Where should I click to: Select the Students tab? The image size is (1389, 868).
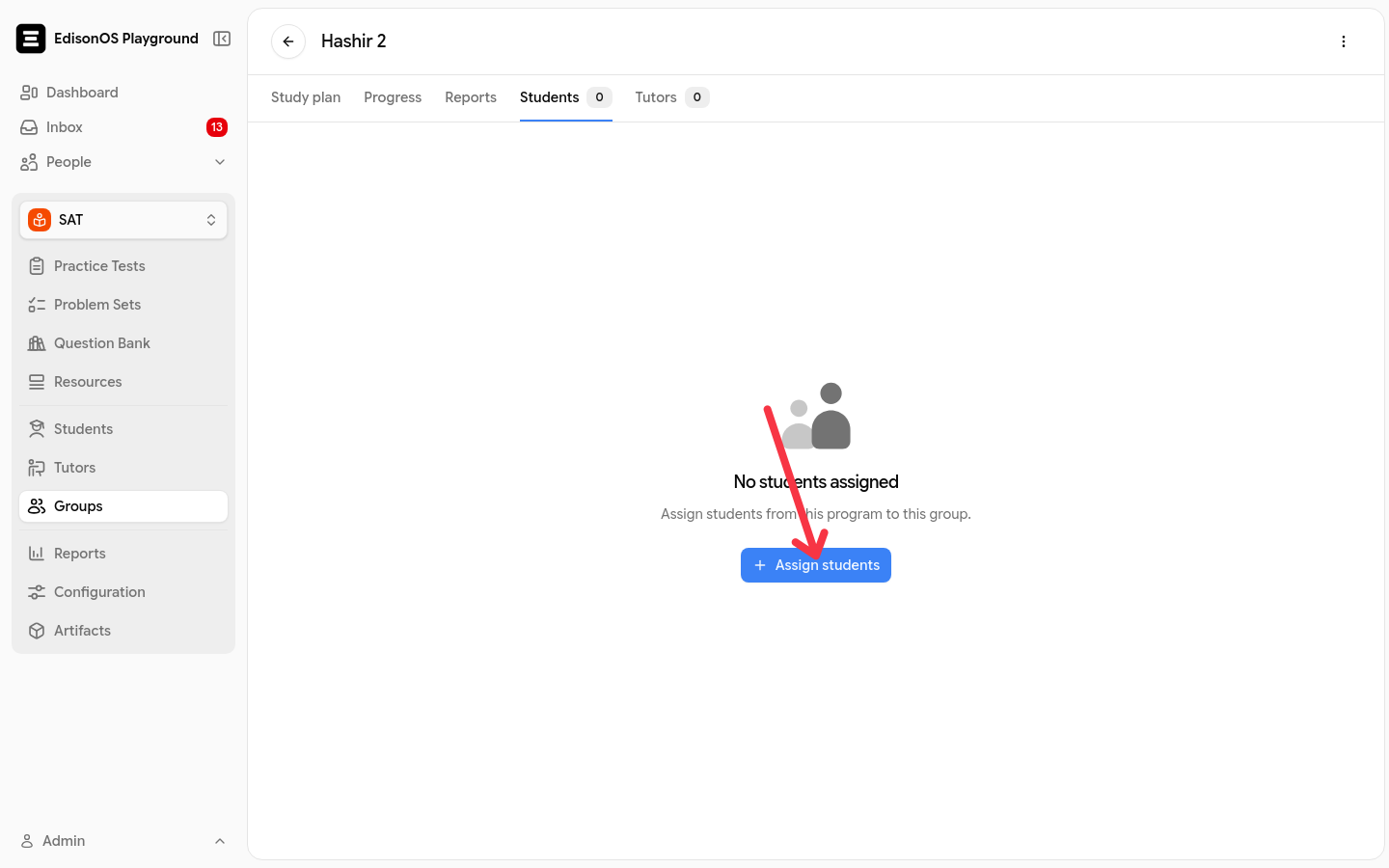tap(566, 97)
